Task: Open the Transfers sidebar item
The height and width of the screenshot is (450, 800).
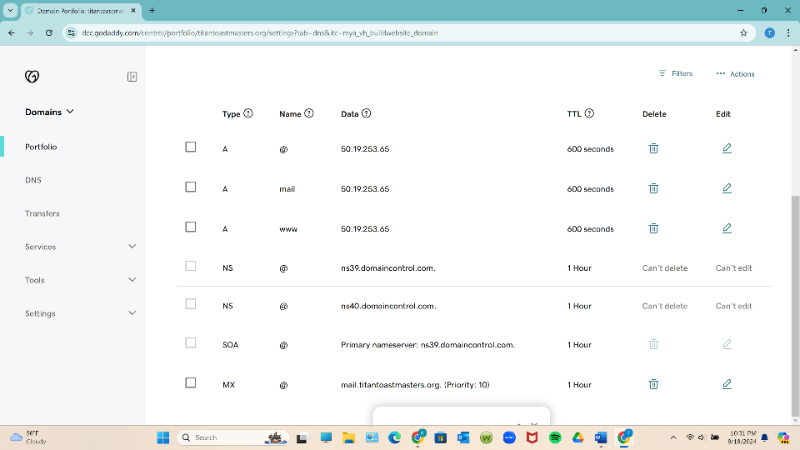Action: point(42,213)
